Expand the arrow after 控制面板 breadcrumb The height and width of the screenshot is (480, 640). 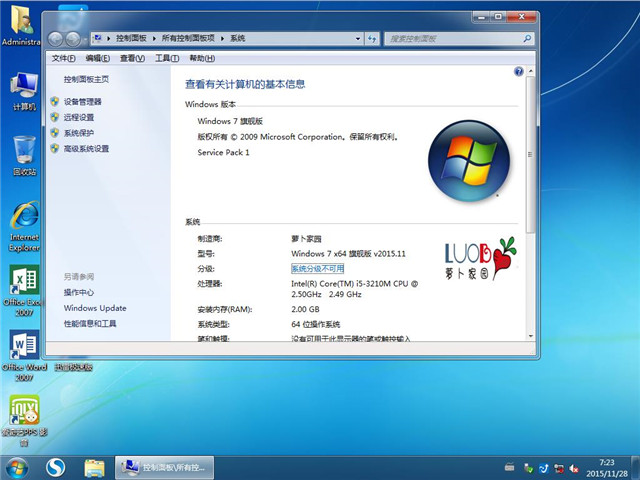(x=154, y=39)
